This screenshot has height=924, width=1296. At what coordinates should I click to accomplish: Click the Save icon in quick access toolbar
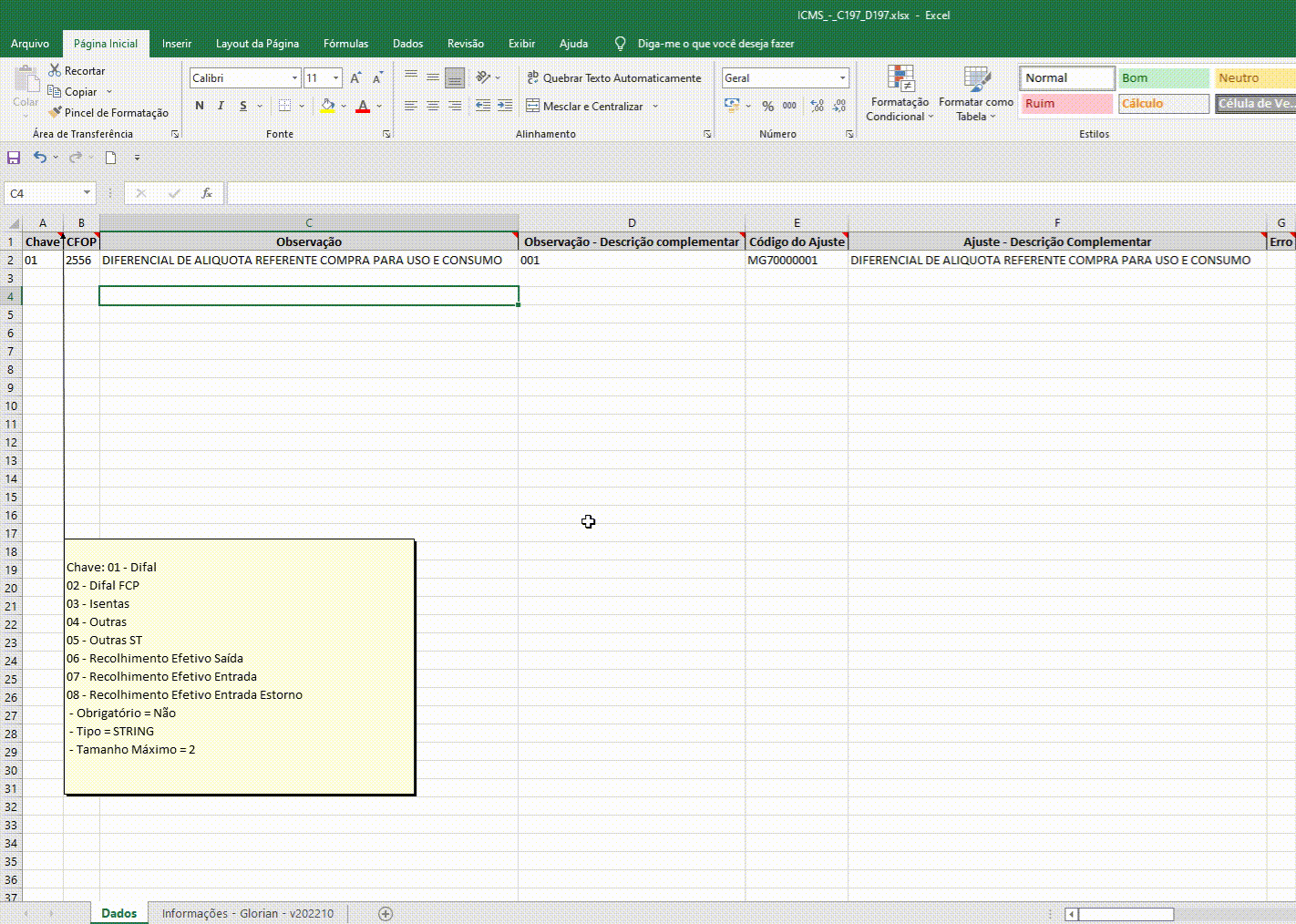[x=14, y=158]
